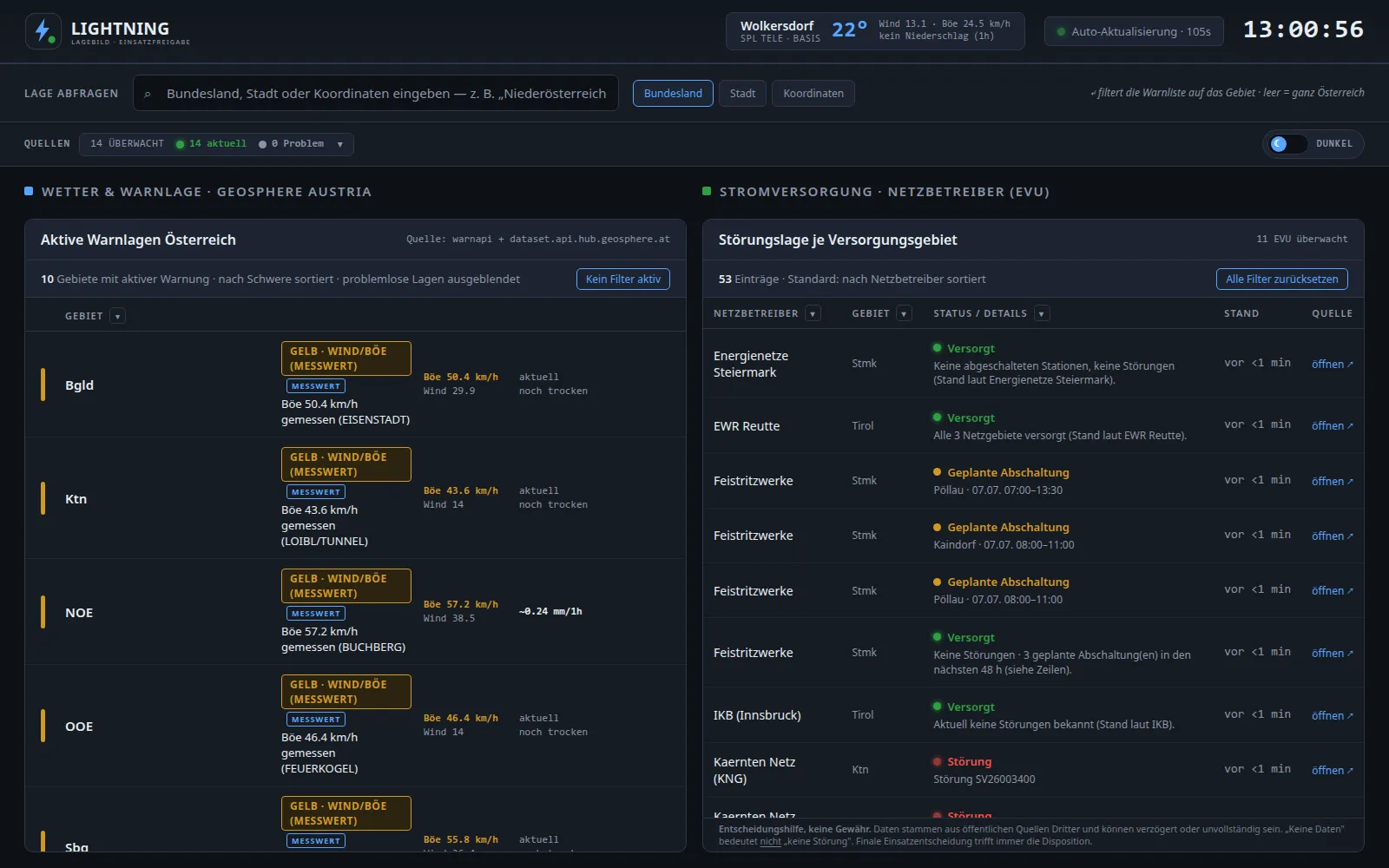Screen dimensions: 1389x868
Task: Select the Stadt search mode tab
Action: 742,93
